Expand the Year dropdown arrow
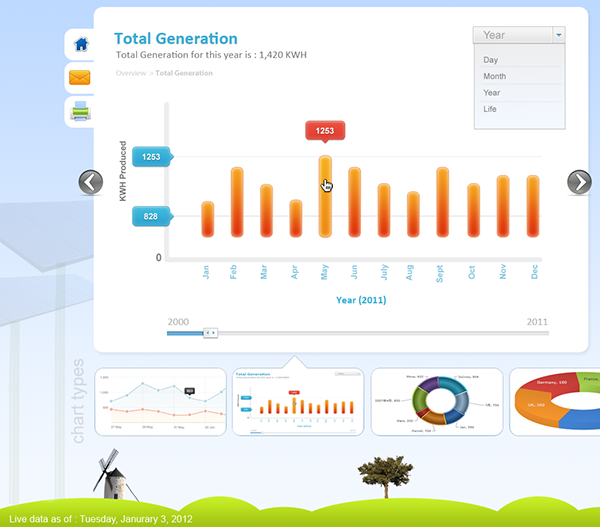 (558, 35)
